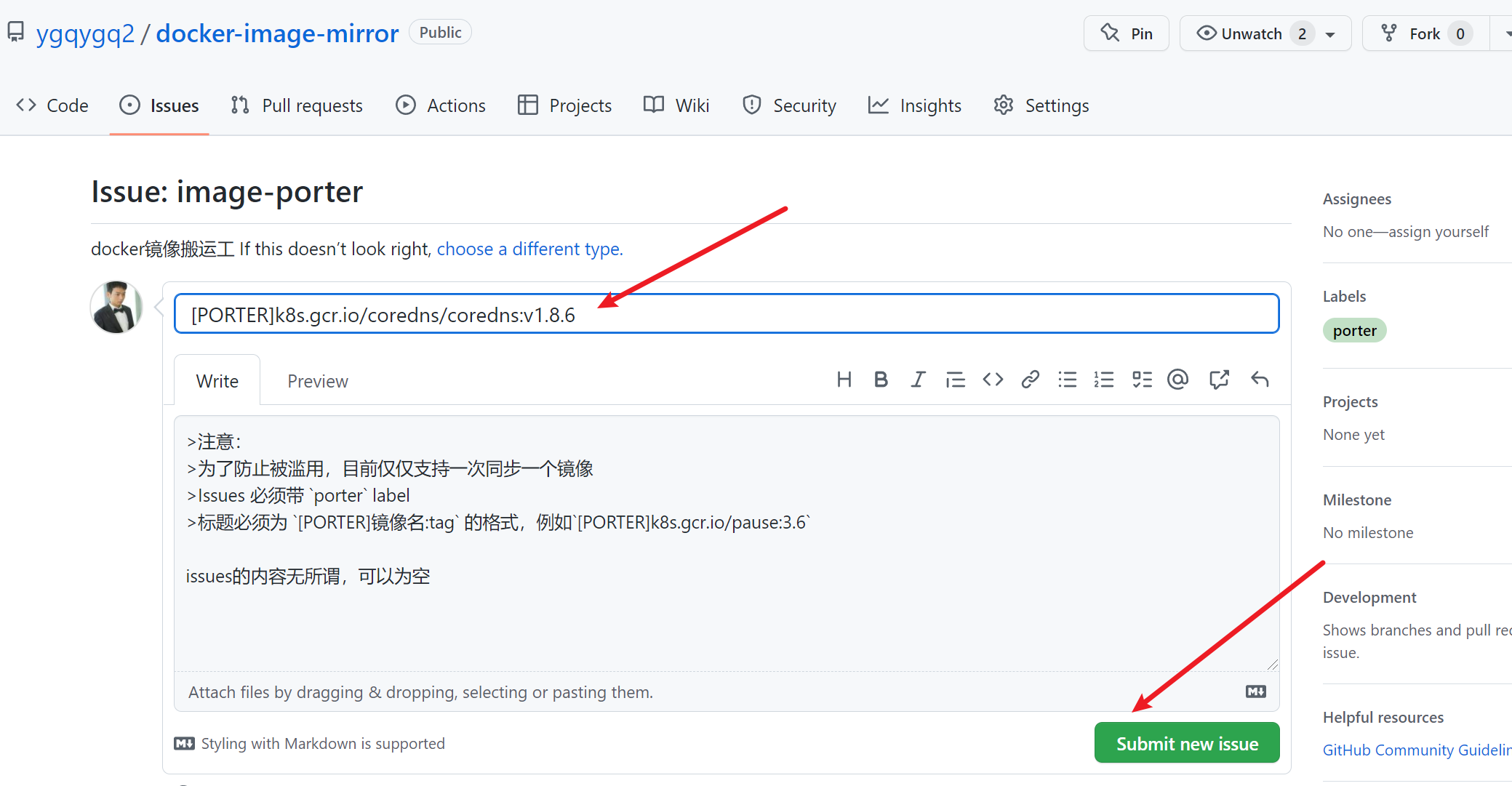The width and height of the screenshot is (1512, 786).
Task: Pin the repository
Action: click(x=1126, y=33)
